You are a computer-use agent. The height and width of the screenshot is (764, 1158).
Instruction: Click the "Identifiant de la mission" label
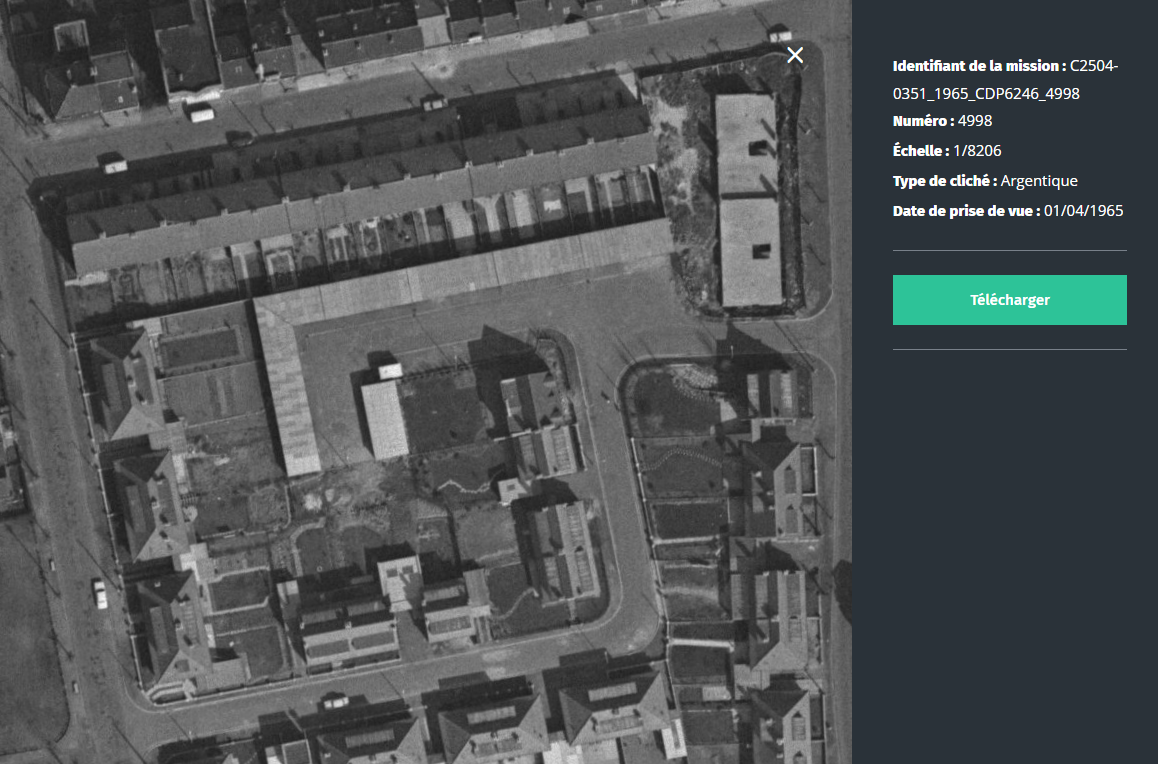point(978,66)
